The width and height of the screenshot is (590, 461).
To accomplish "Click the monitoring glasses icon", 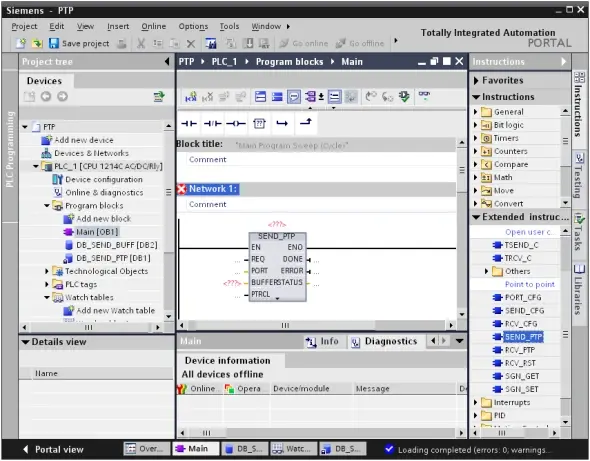I will coord(424,95).
